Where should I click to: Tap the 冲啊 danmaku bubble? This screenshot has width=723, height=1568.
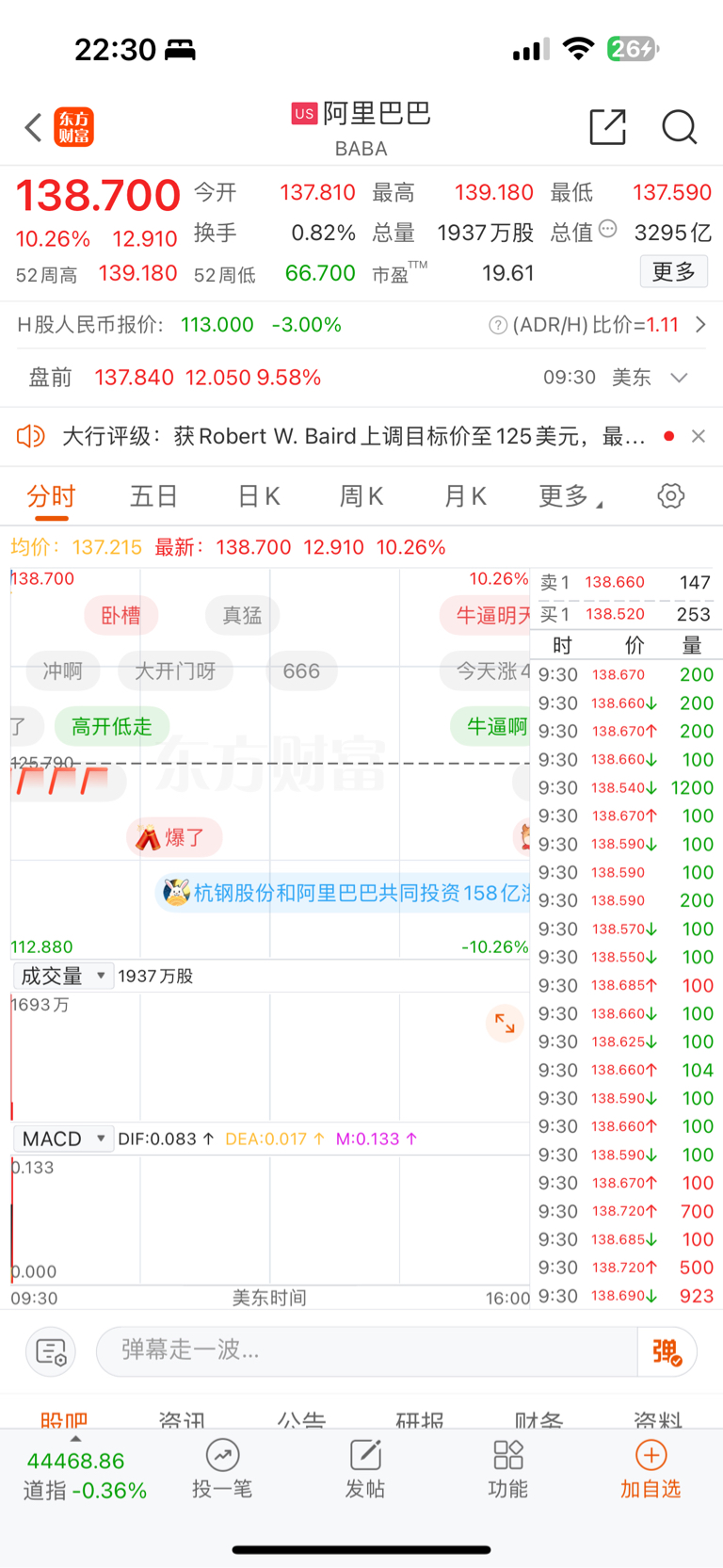tap(62, 671)
